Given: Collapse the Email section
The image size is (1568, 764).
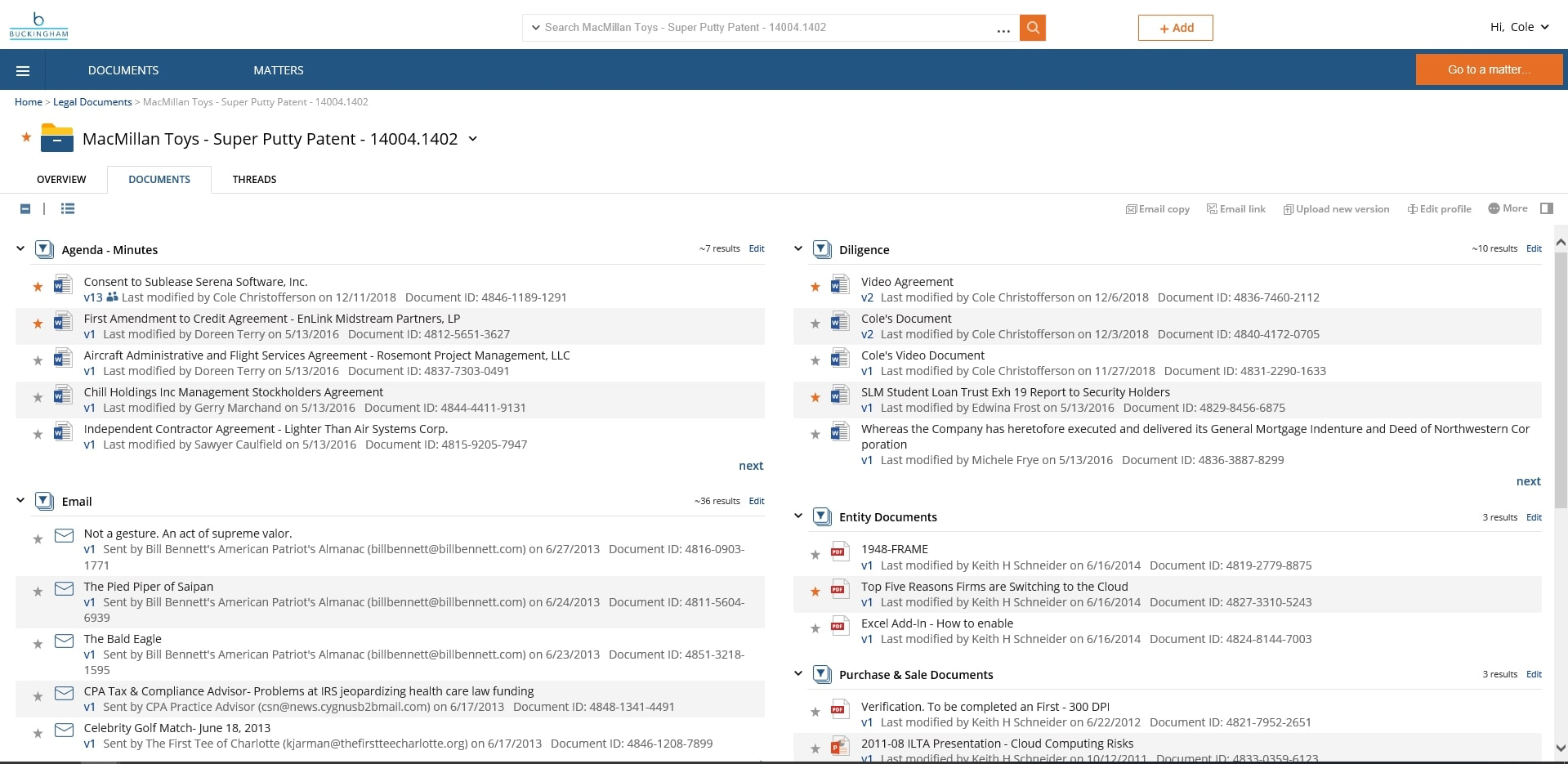Looking at the screenshot, I should (x=20, y=500).
